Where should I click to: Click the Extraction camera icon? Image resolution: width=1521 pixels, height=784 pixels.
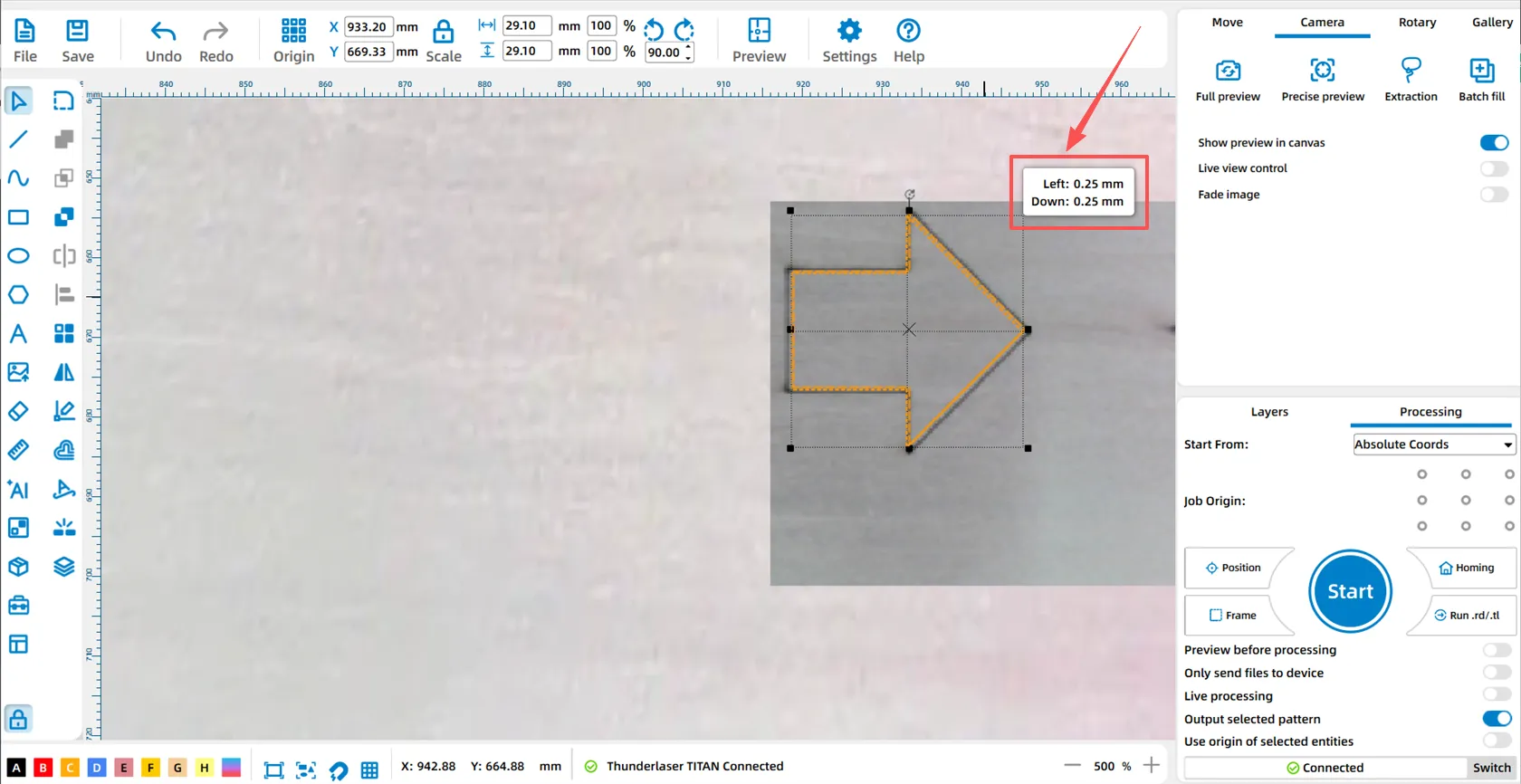point(1411,71)
